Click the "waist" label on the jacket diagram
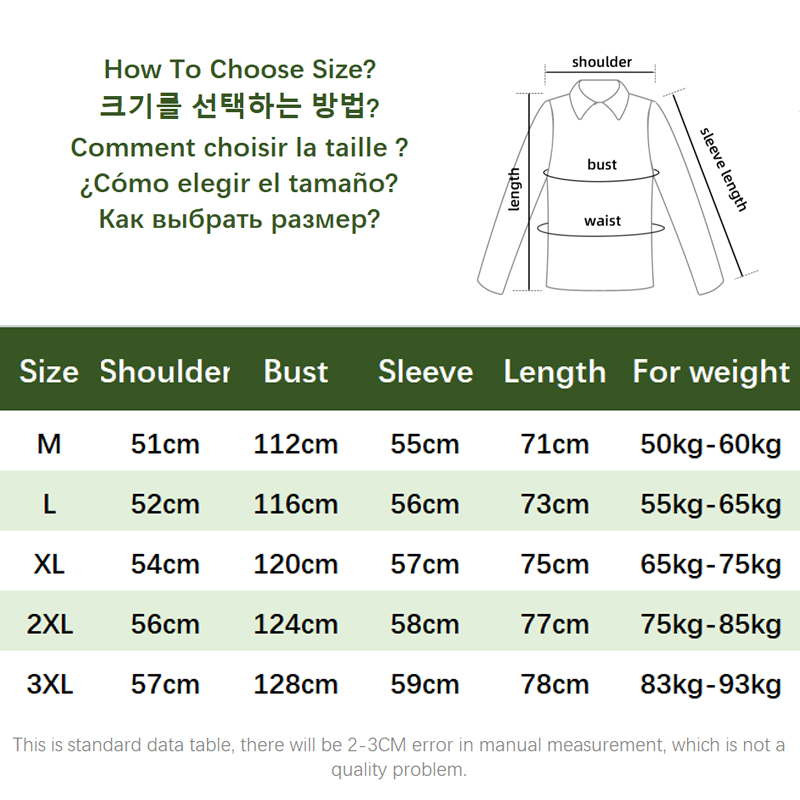 (602, 220)
